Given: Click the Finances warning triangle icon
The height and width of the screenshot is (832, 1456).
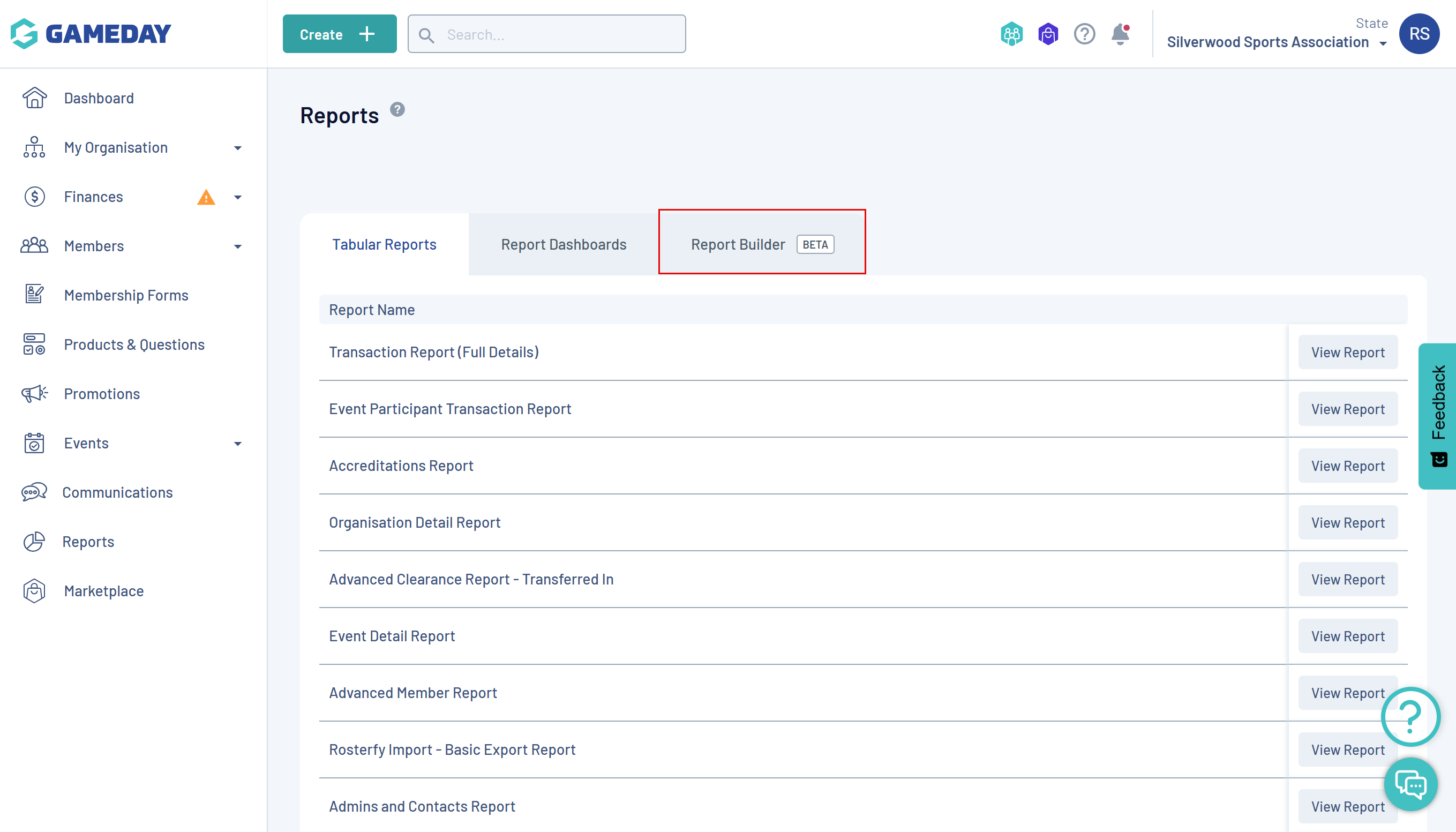Looking at the screenshot, I should click(x=206, y=198).
